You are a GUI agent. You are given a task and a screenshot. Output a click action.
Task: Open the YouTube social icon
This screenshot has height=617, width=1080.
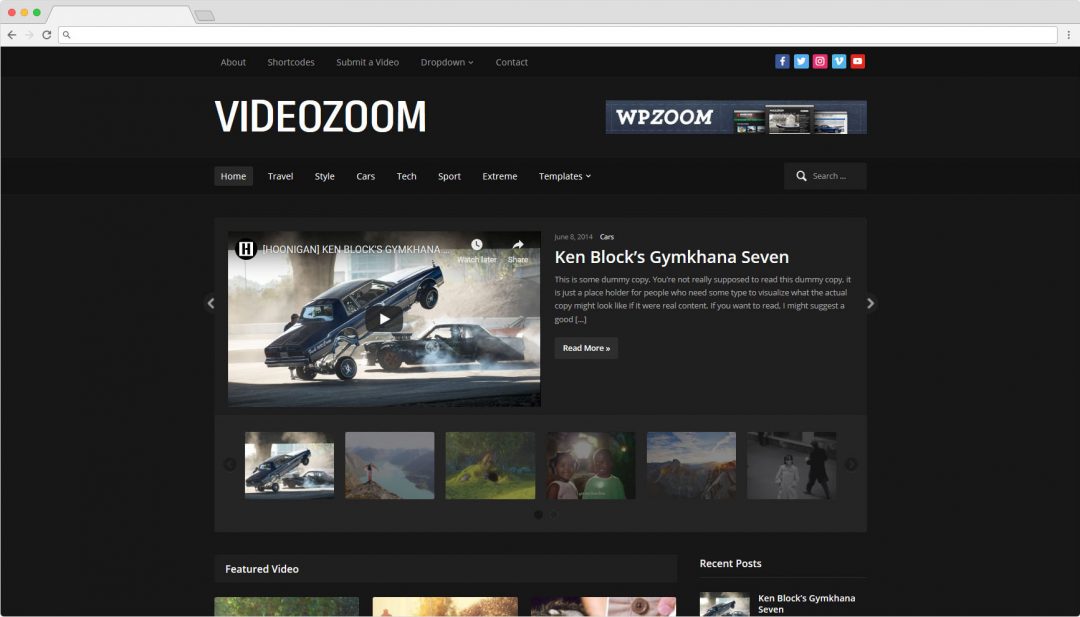pyautogui.click(x=858, y=62)
